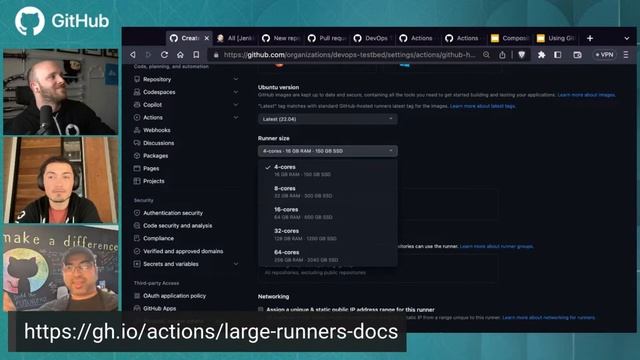640x360 pixels.
Task: Open Learn more about latest tags link
Action: pos(482,106)
